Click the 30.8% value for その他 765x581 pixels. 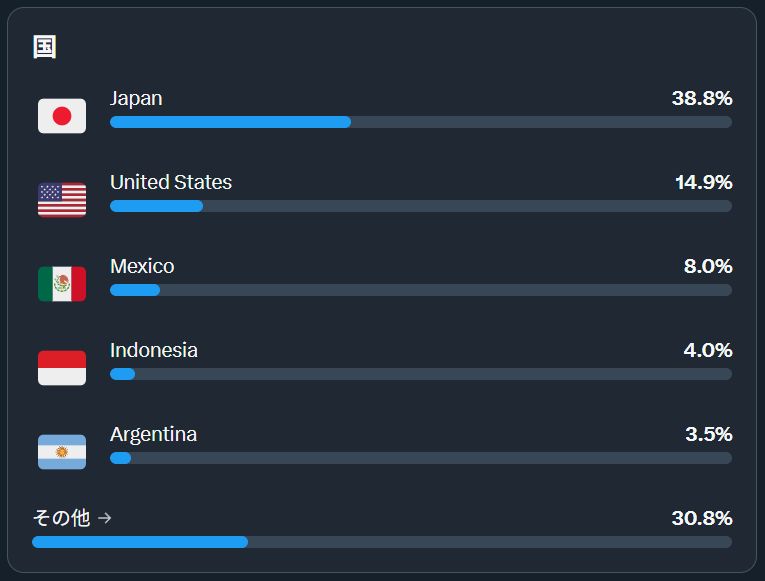click(x=702, y=518)
